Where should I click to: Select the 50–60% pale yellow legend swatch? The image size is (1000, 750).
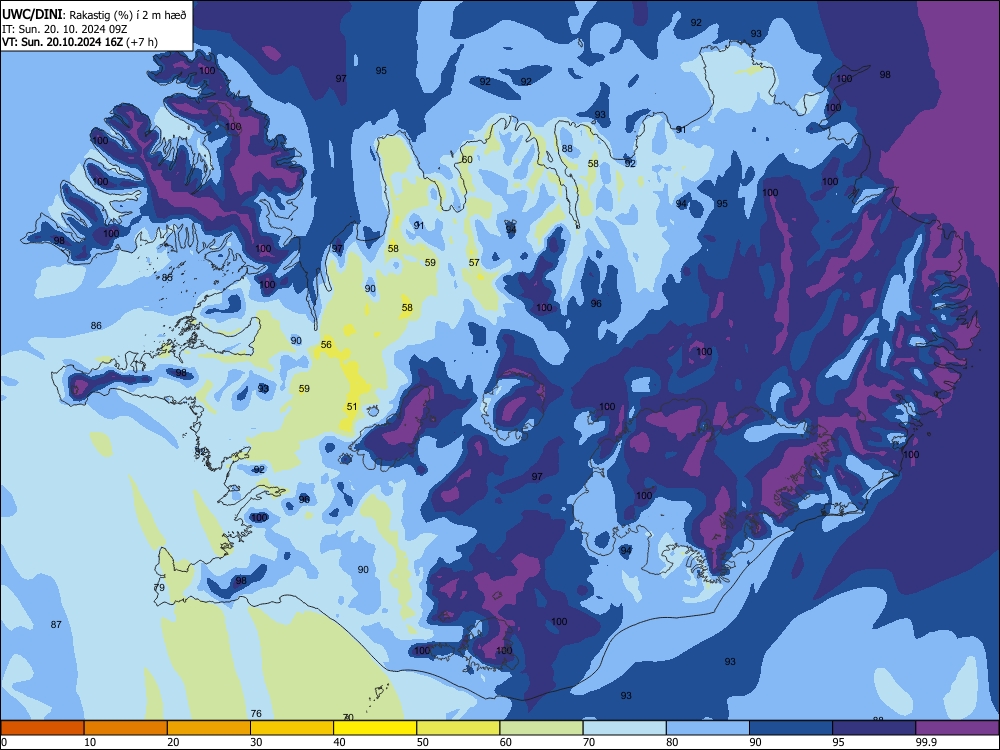click(x=458, y=728)
